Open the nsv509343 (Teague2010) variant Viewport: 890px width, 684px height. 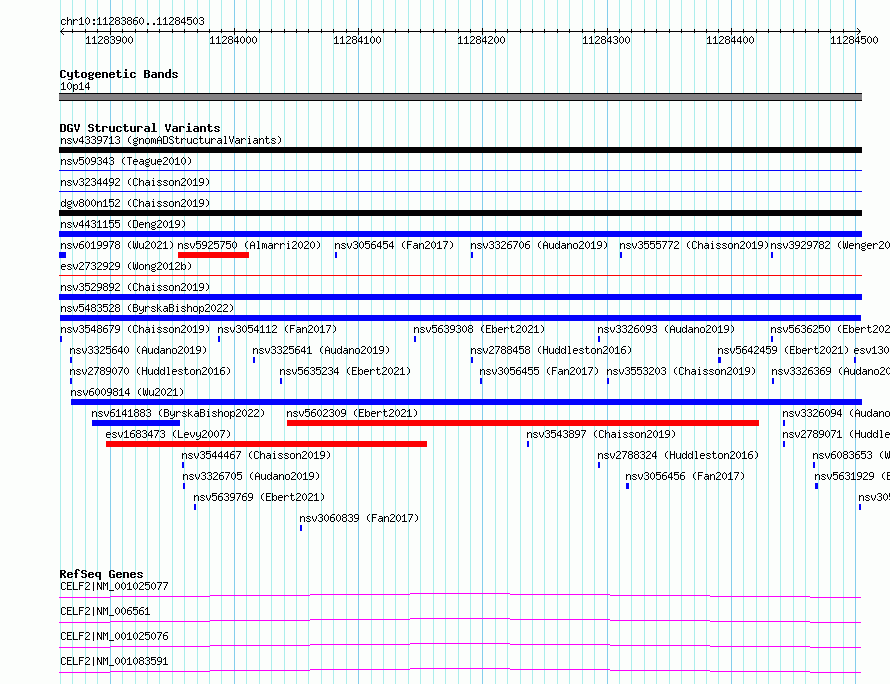(x=126, y=161)
